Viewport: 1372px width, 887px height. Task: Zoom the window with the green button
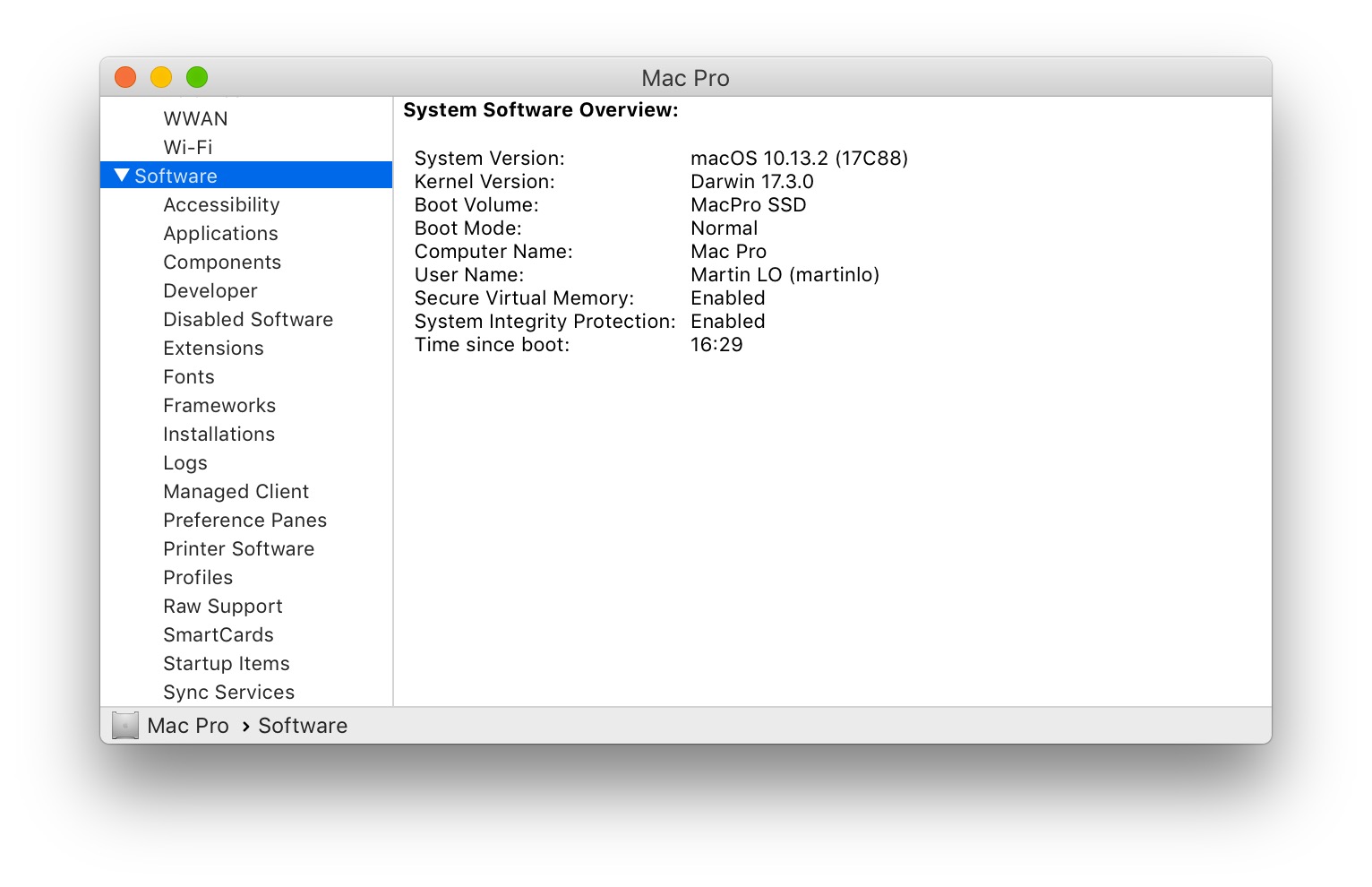(197, 77)
